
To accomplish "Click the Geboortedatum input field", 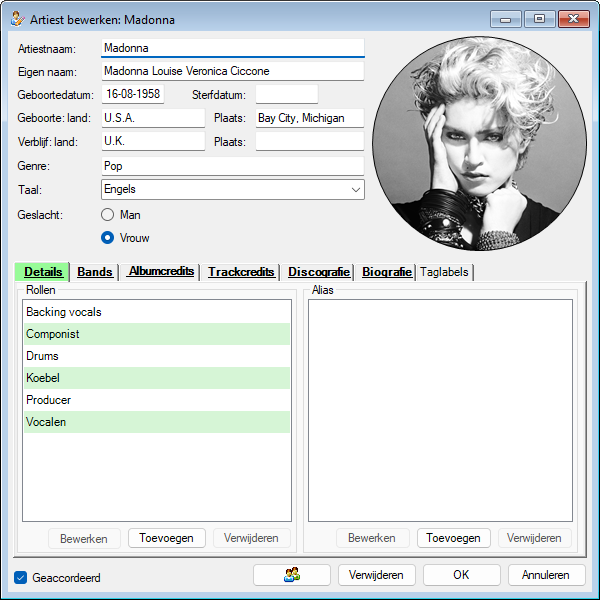I will 133,95.
